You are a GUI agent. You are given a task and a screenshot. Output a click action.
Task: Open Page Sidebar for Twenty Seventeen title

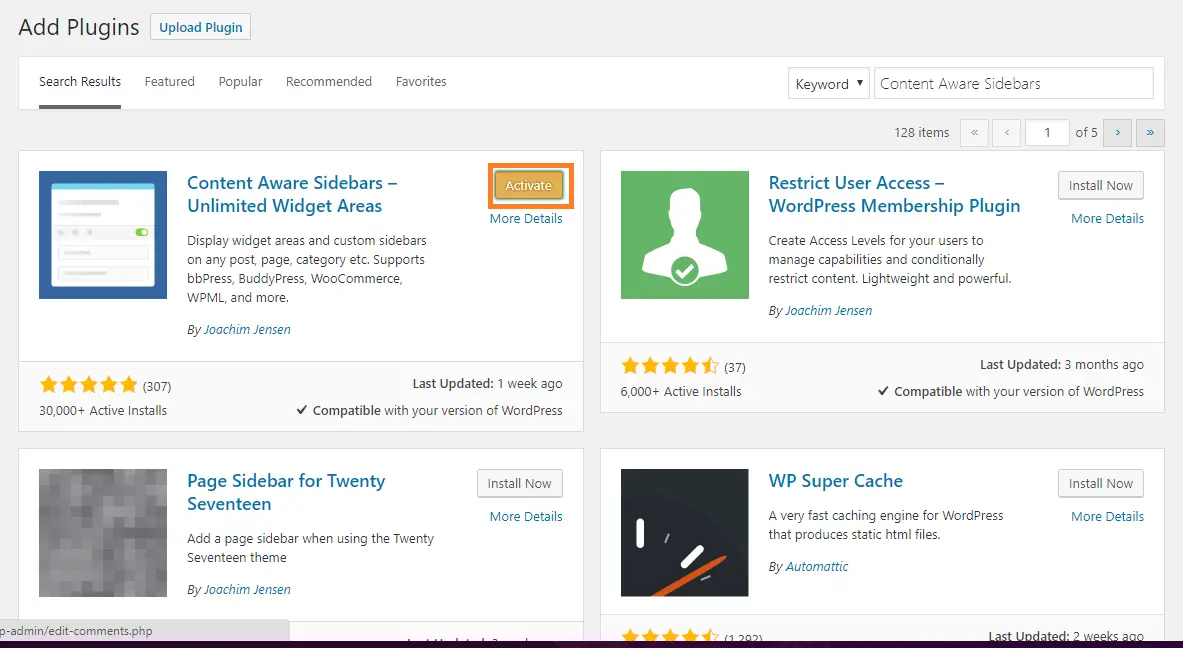(286, 493)
